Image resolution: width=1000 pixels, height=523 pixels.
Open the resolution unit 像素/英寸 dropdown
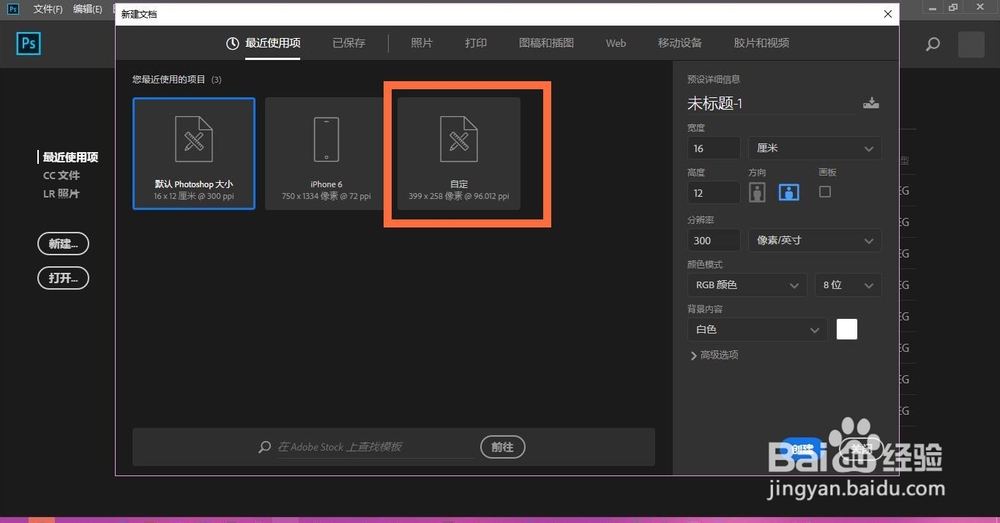[x=814, y=240]
